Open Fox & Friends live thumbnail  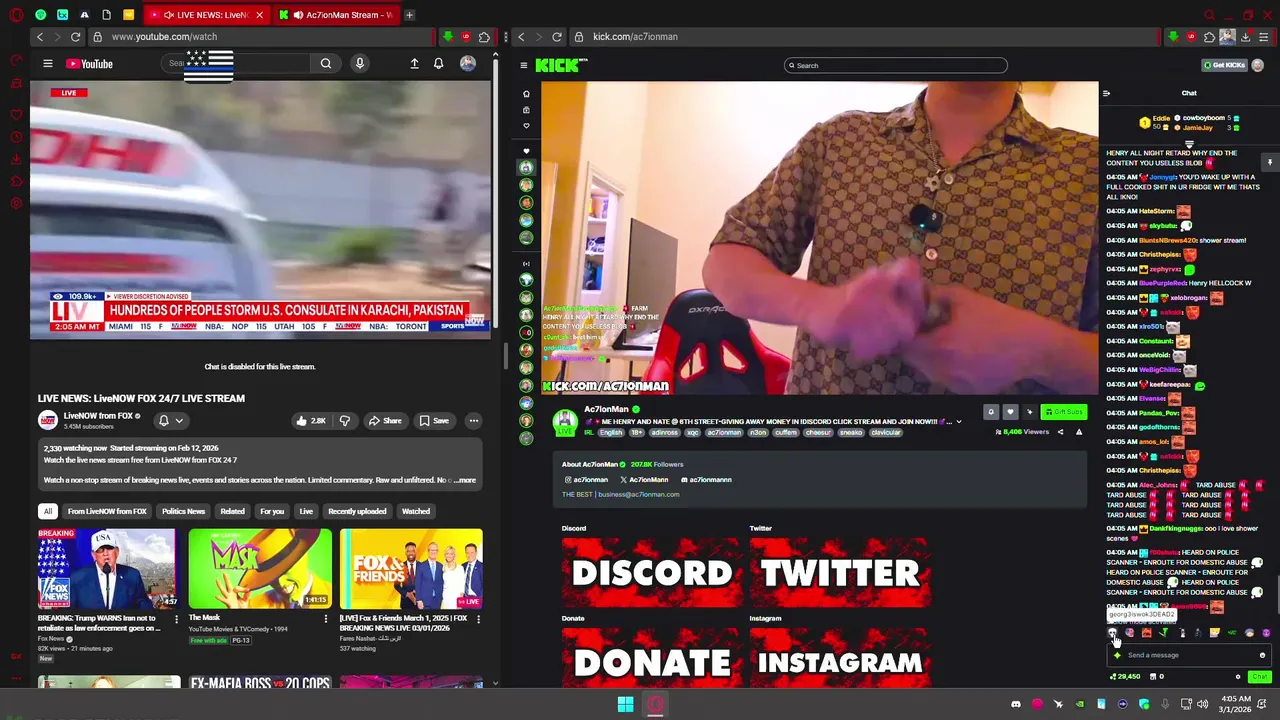click(411, 569)
